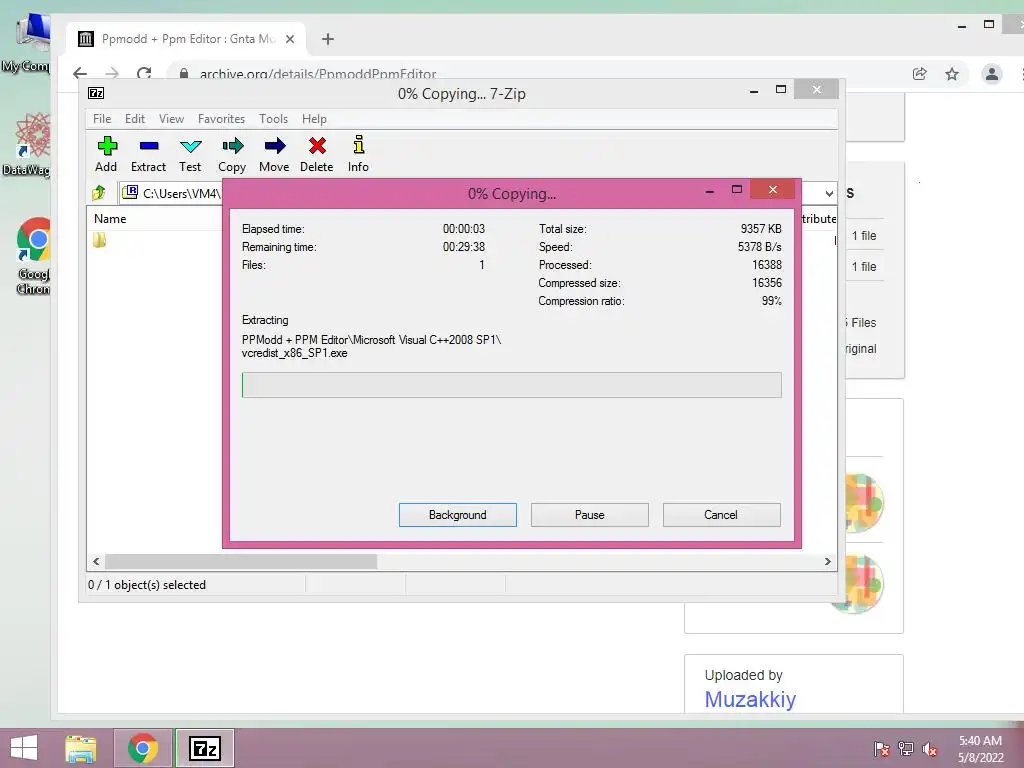Image resolution: width=1024 pixels, height=768 pixels.
Task: Click the Speed value 5378 B/s
Action: pyautogui.click(x=760, y=247)
